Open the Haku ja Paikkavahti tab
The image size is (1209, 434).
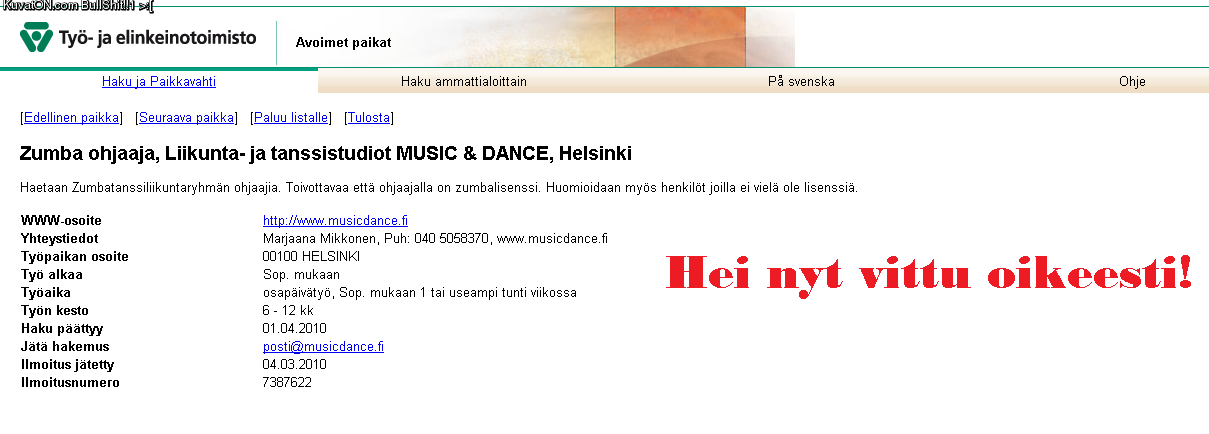click(159, 82)
